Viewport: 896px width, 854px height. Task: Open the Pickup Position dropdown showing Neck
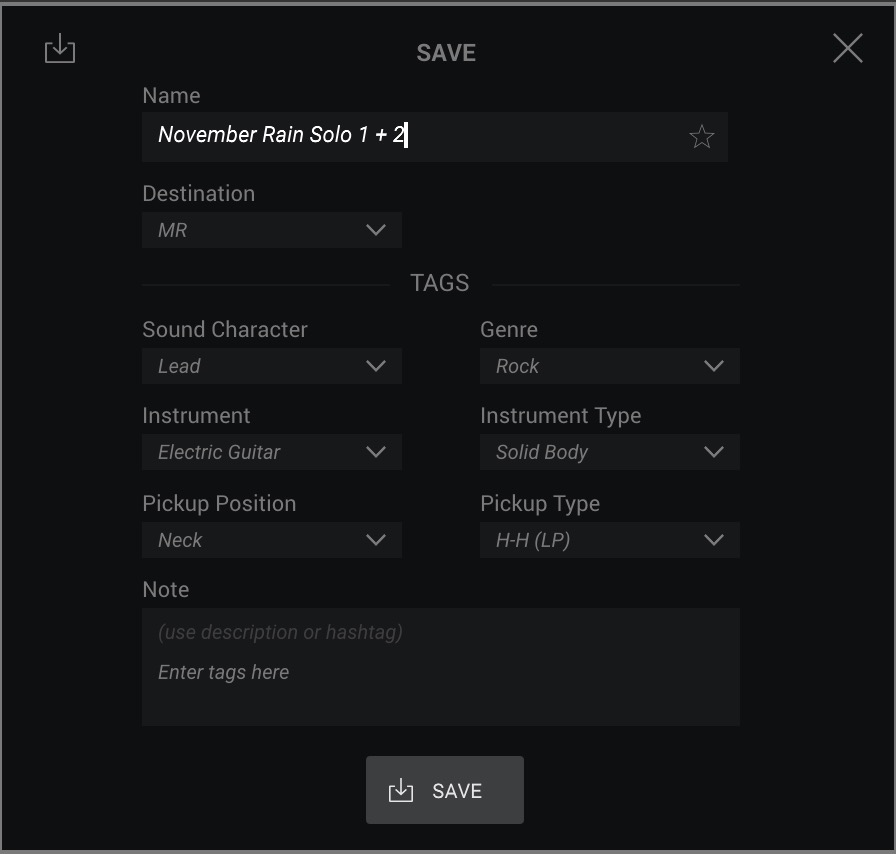coord(272,540)
